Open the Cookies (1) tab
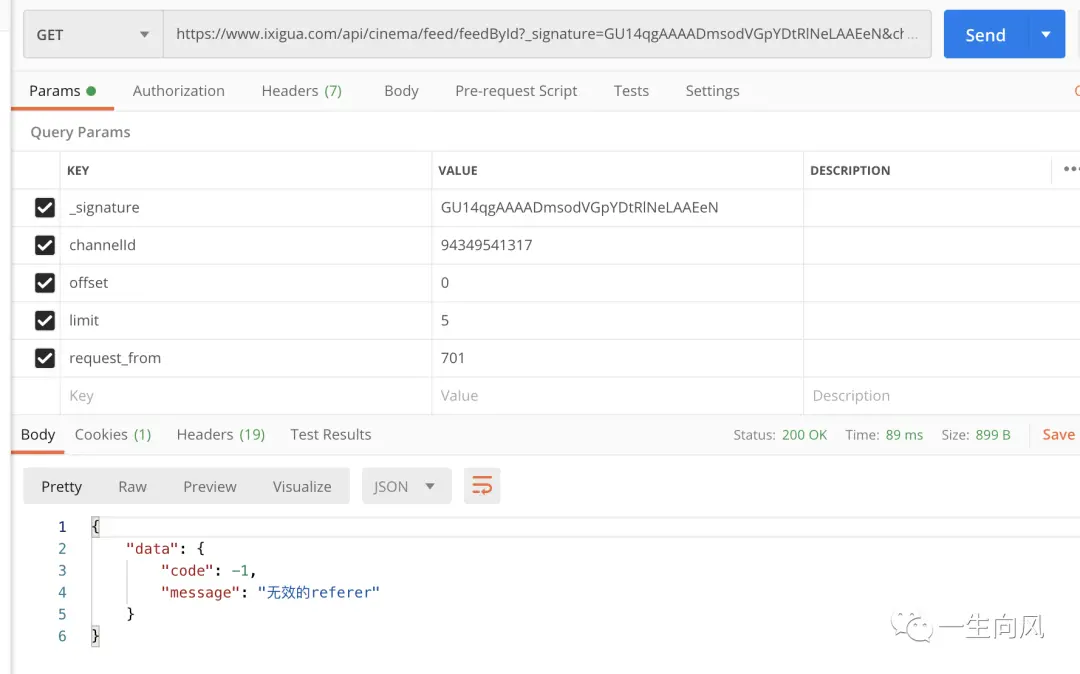Screen dimensions: 1080x674 pos(113,434)
